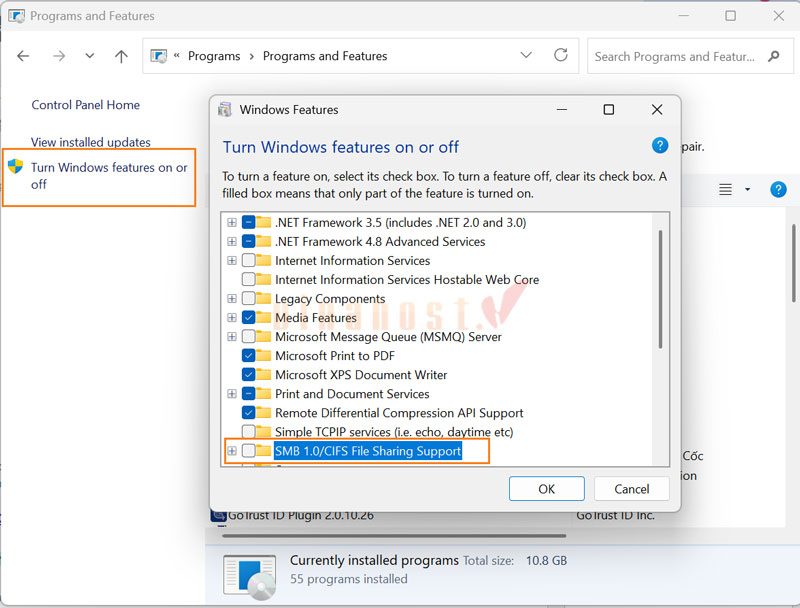The width and height of the screenshot is (800, 608).
Task: Check Simple TCPIP services checkbox
Action: [248, 432]
